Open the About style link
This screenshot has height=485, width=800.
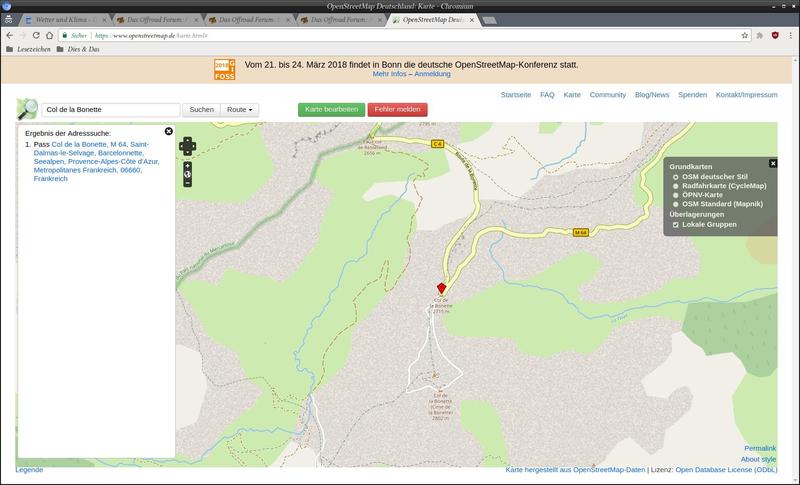758,460
